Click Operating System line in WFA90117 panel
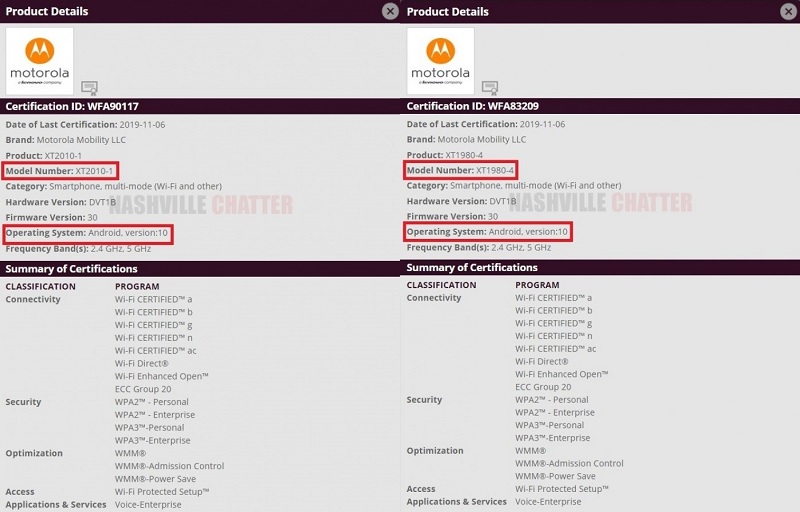This screenshot has height=512, width=800. [x=87, y=233]
